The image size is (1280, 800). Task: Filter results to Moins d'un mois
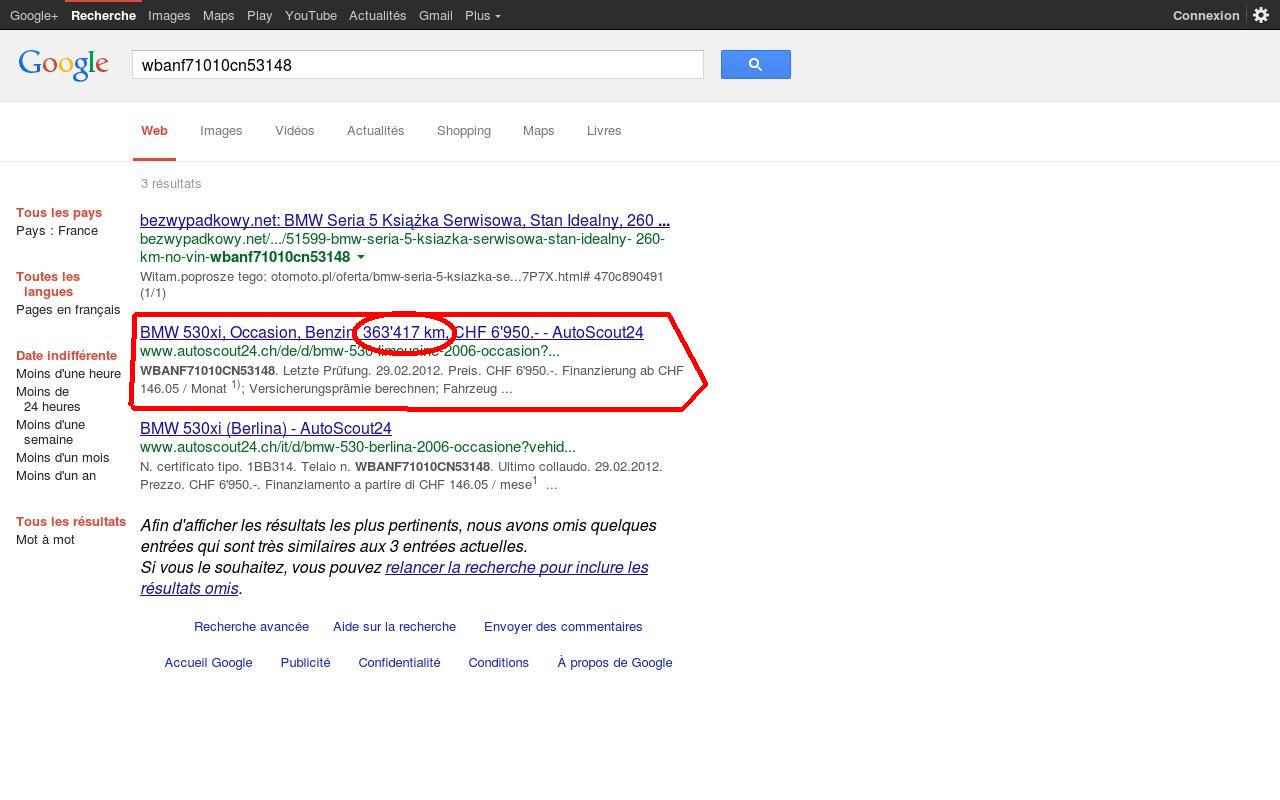(62, 458)
